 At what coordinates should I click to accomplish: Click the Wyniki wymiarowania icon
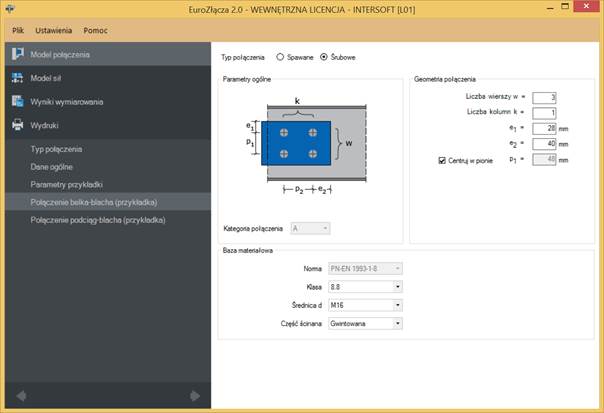pyautogui.click(x=17, y=101)
